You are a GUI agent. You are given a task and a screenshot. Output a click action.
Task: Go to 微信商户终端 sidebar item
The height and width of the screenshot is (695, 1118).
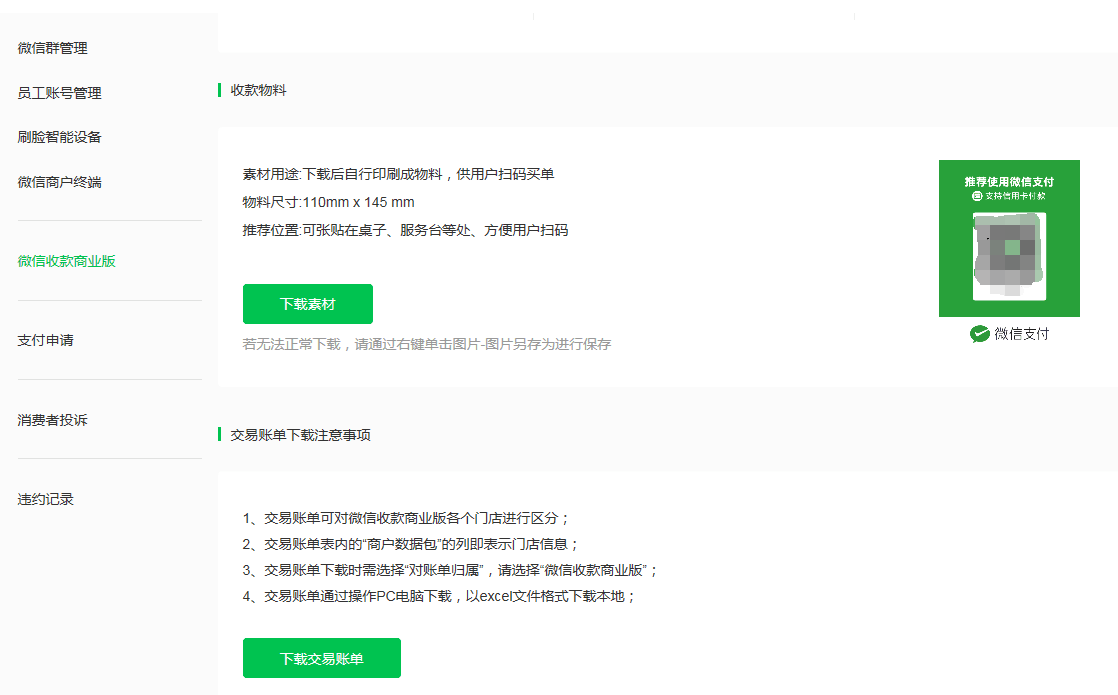coord(59,182)
